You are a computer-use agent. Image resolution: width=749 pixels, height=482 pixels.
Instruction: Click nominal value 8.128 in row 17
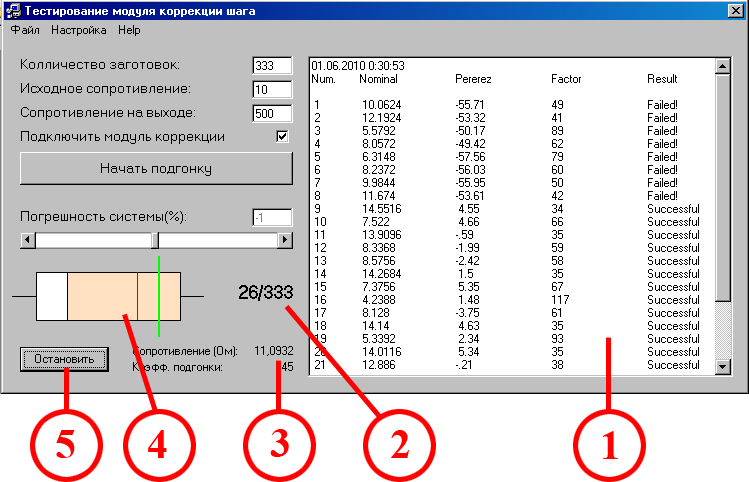[376, 313]
